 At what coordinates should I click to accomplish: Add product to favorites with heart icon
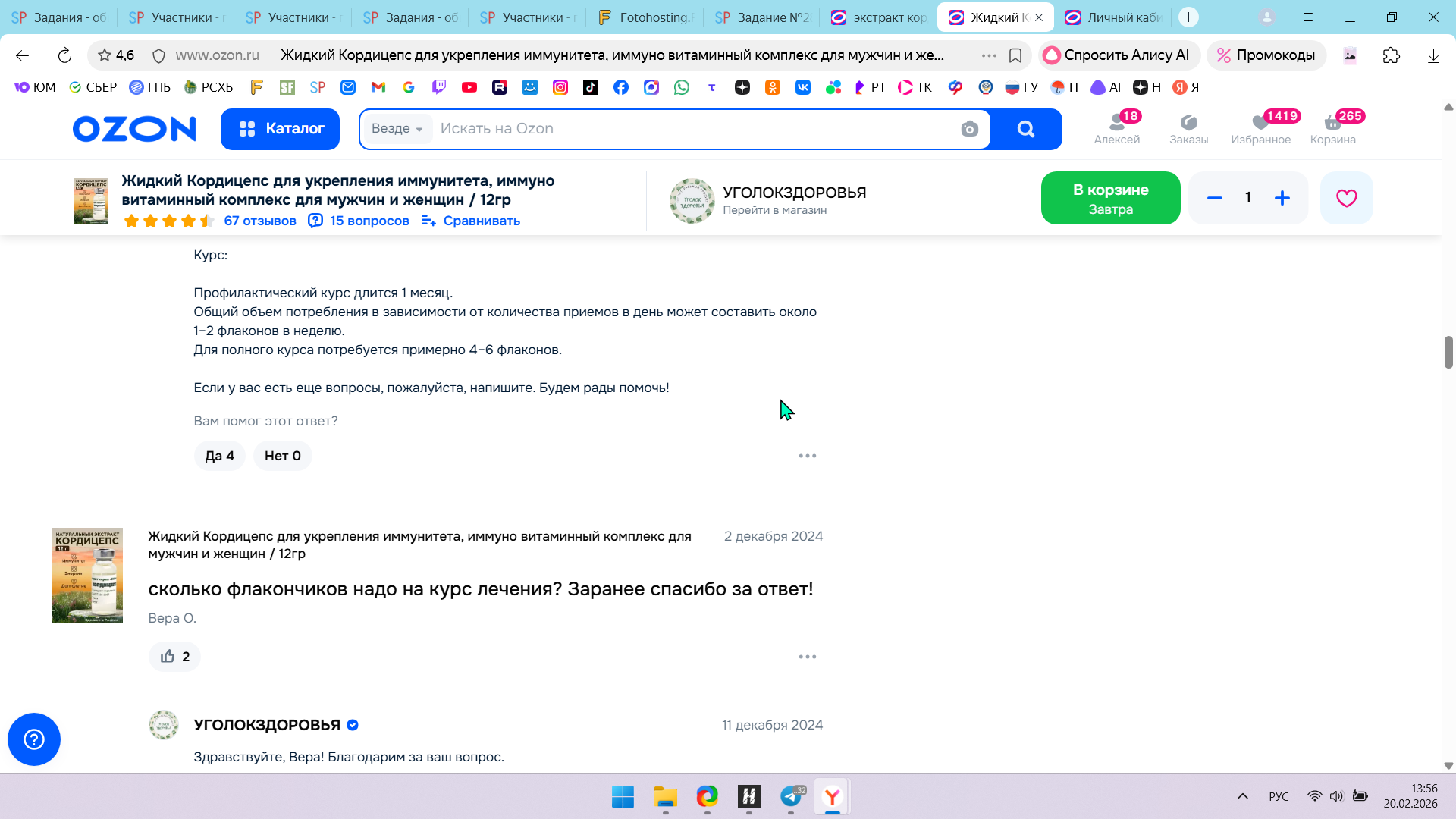tap(1346, 198)
